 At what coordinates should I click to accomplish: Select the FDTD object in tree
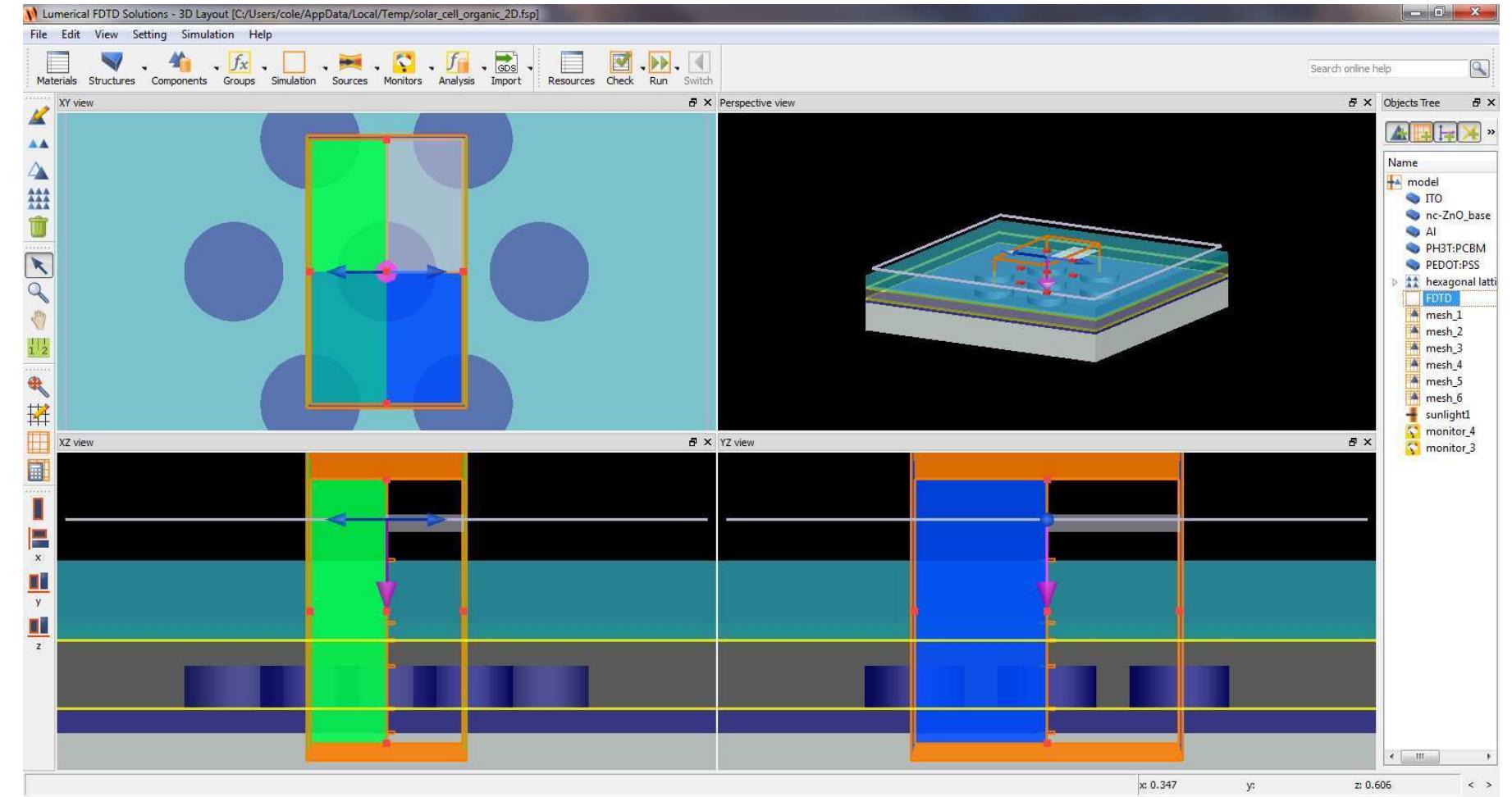[x=1438, y=298]
